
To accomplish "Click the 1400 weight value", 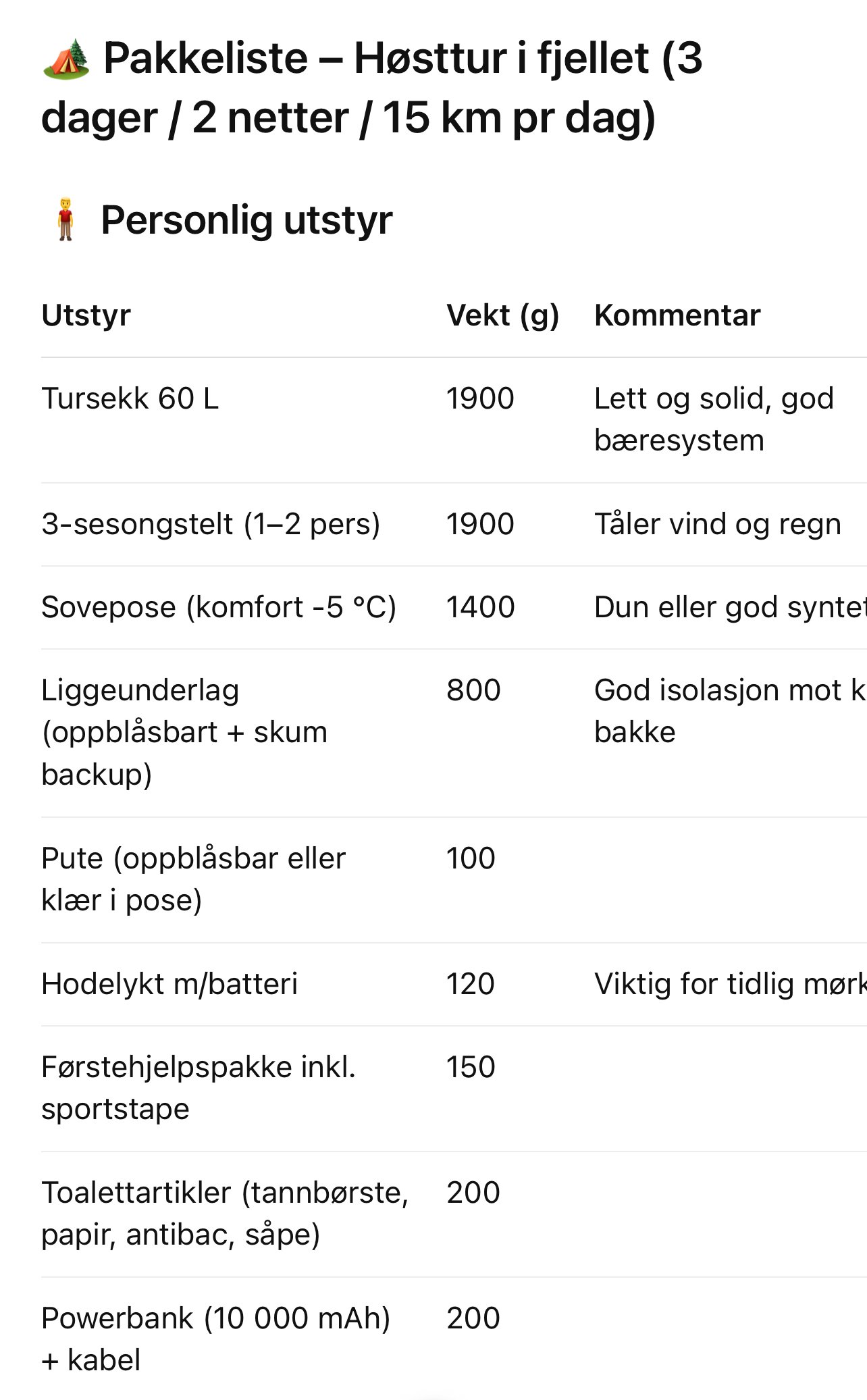I will point(480,607).
